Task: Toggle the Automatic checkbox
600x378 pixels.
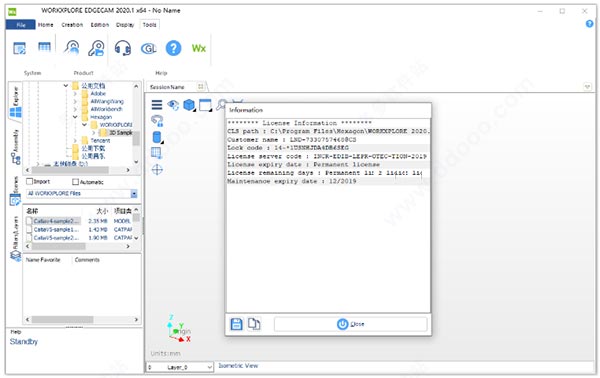Action: (x=75, y=182)
